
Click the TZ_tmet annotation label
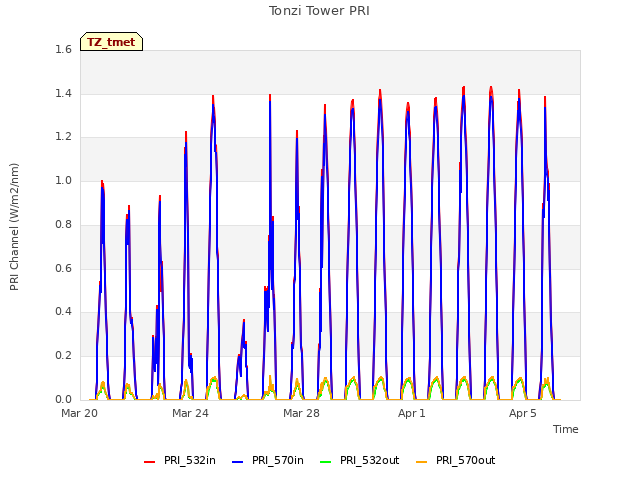pyautogui.click(x=111, y=42)
